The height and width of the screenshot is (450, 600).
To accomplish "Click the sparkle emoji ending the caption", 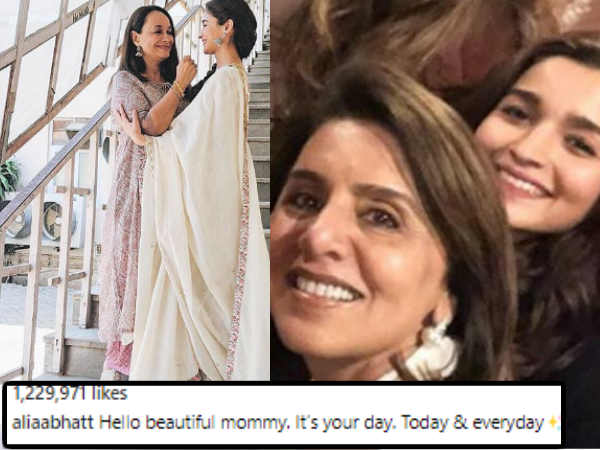I will (554, 422).
